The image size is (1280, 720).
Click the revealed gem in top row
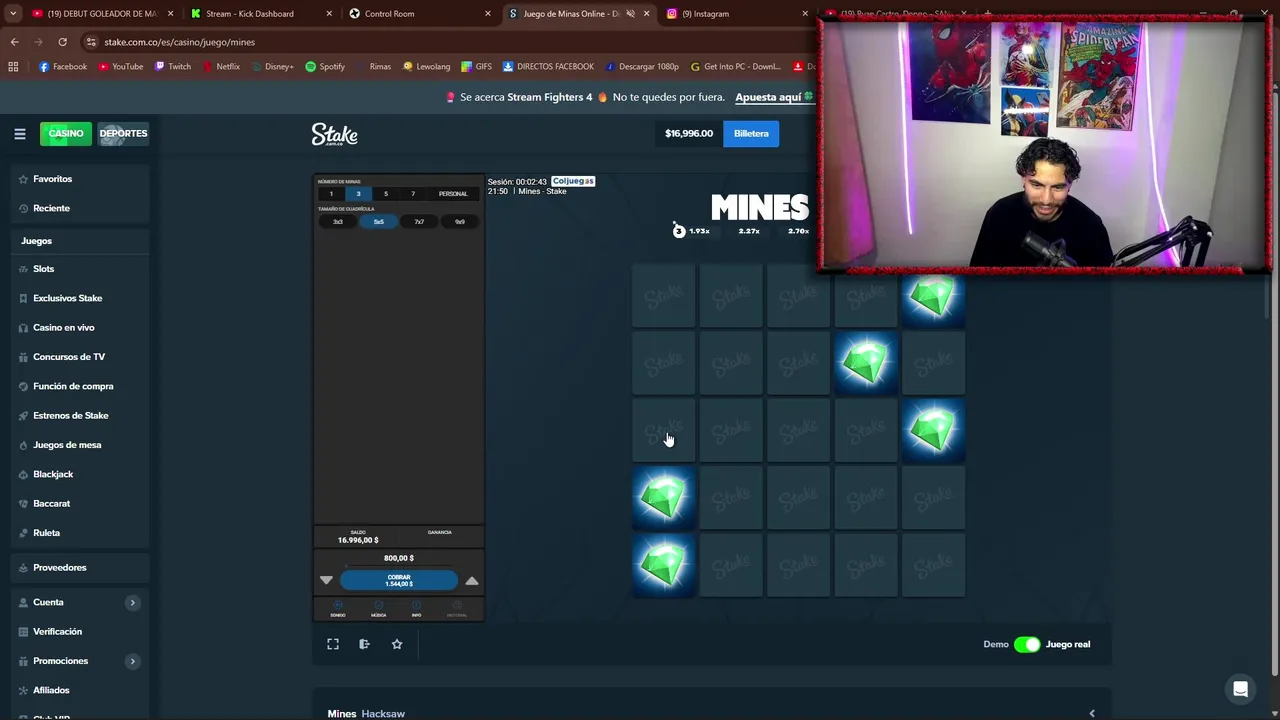933,296
